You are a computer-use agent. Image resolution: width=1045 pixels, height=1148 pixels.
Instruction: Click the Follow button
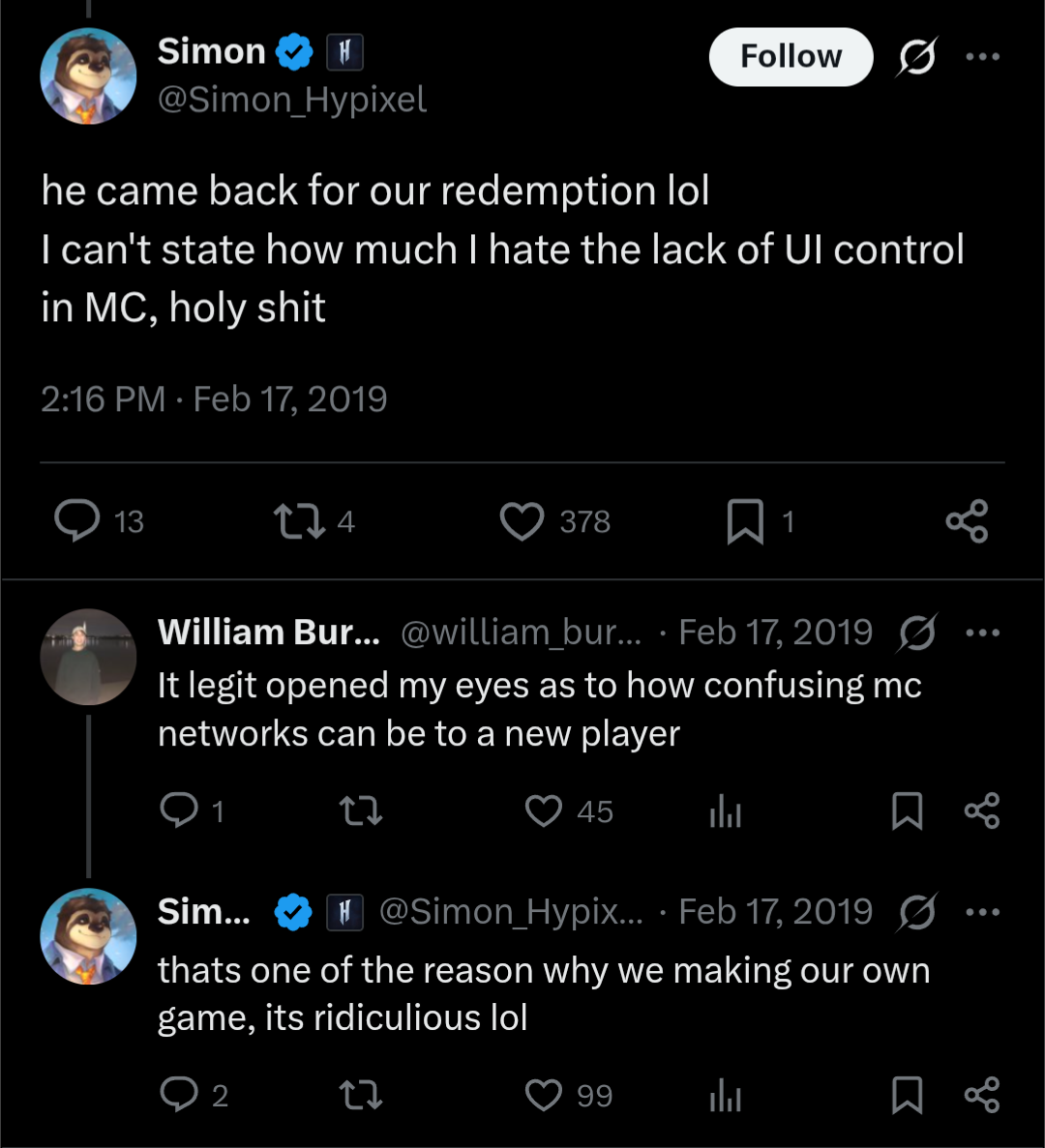pyautogui.click(x=791, y=57)
